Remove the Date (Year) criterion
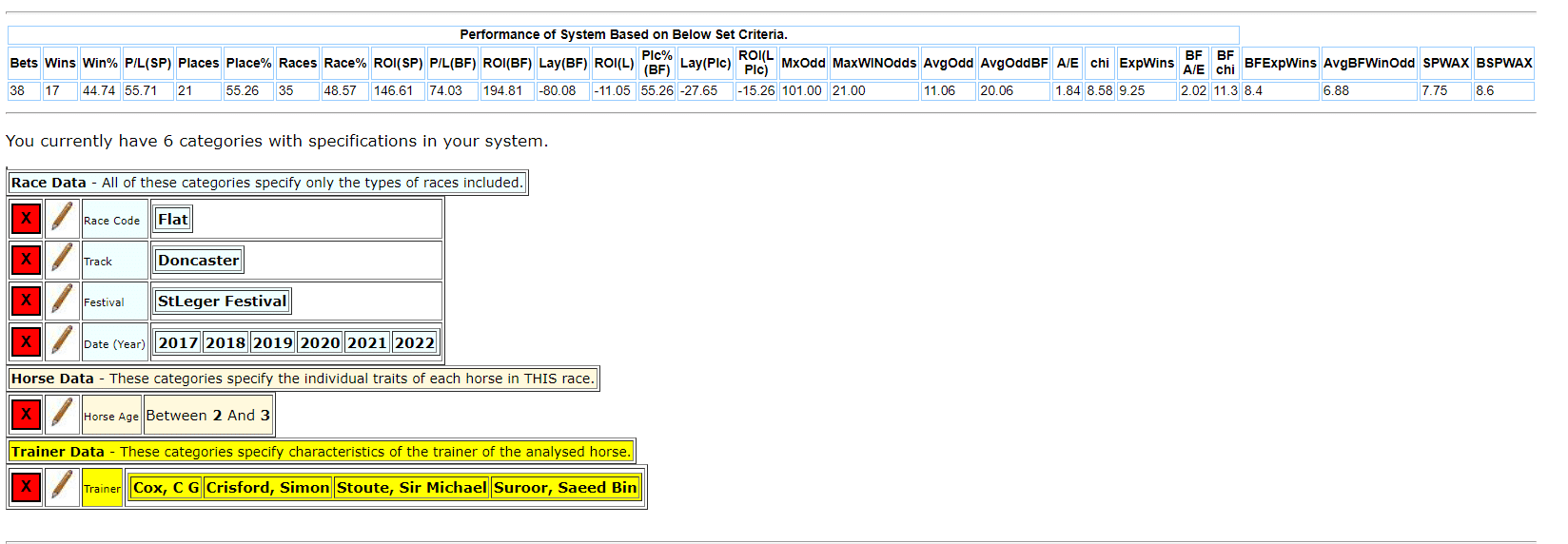This screenshot has height=544, width=1568. pyautogui.click(x=26, y=342)
